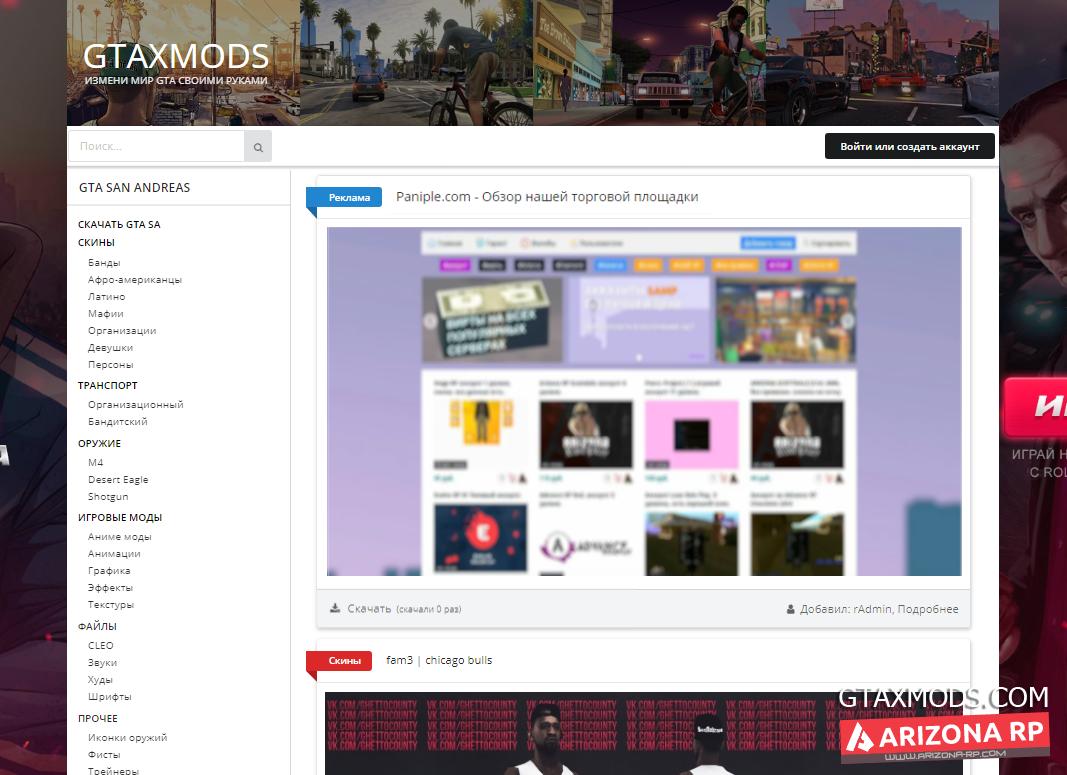Click the Arizona RP logo

point(944,738)
